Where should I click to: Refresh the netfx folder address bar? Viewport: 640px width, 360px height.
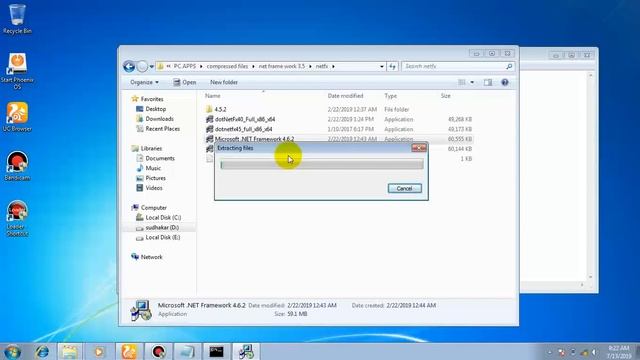point(393,66)
